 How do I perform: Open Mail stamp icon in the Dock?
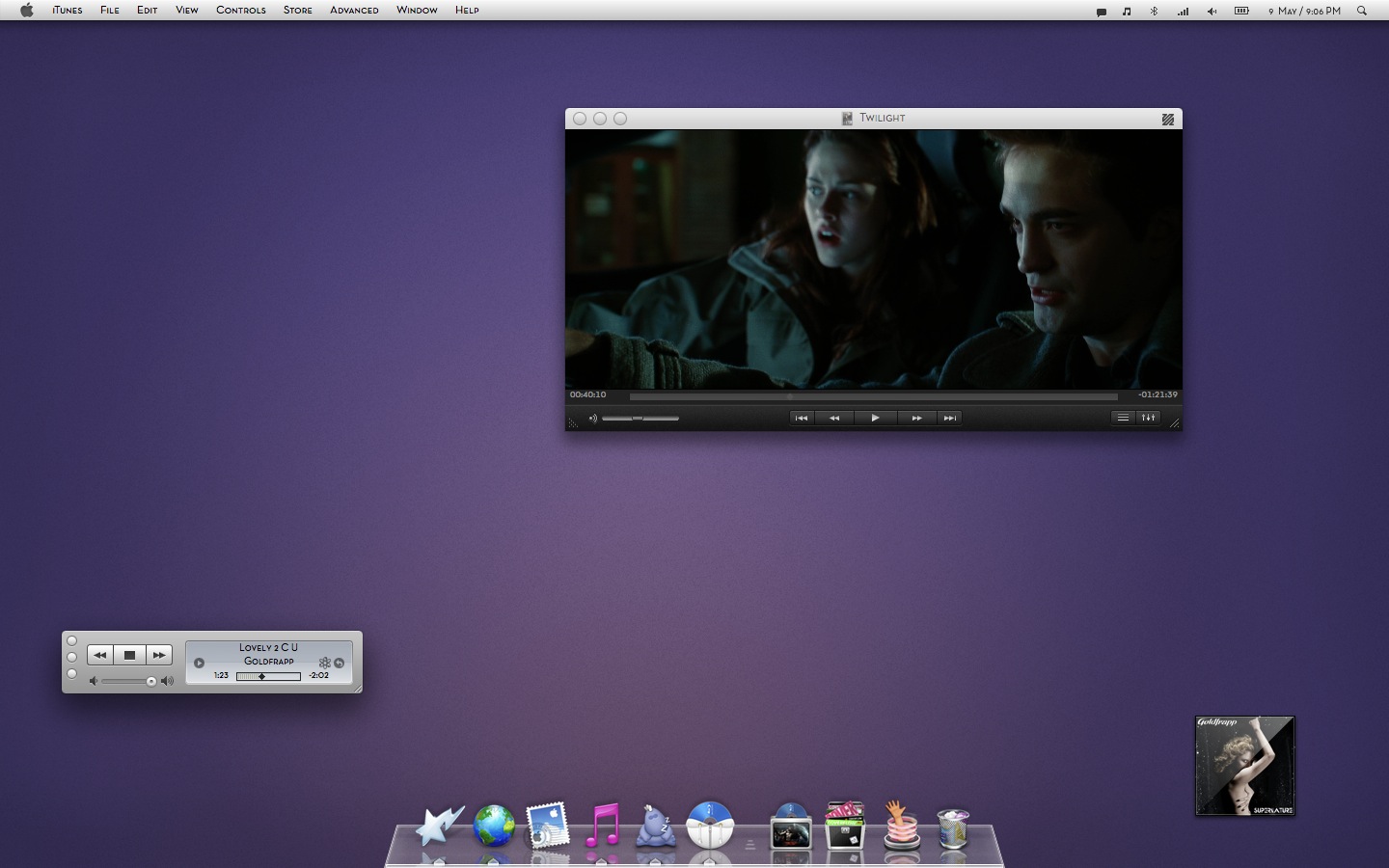(x=547, y=827)
